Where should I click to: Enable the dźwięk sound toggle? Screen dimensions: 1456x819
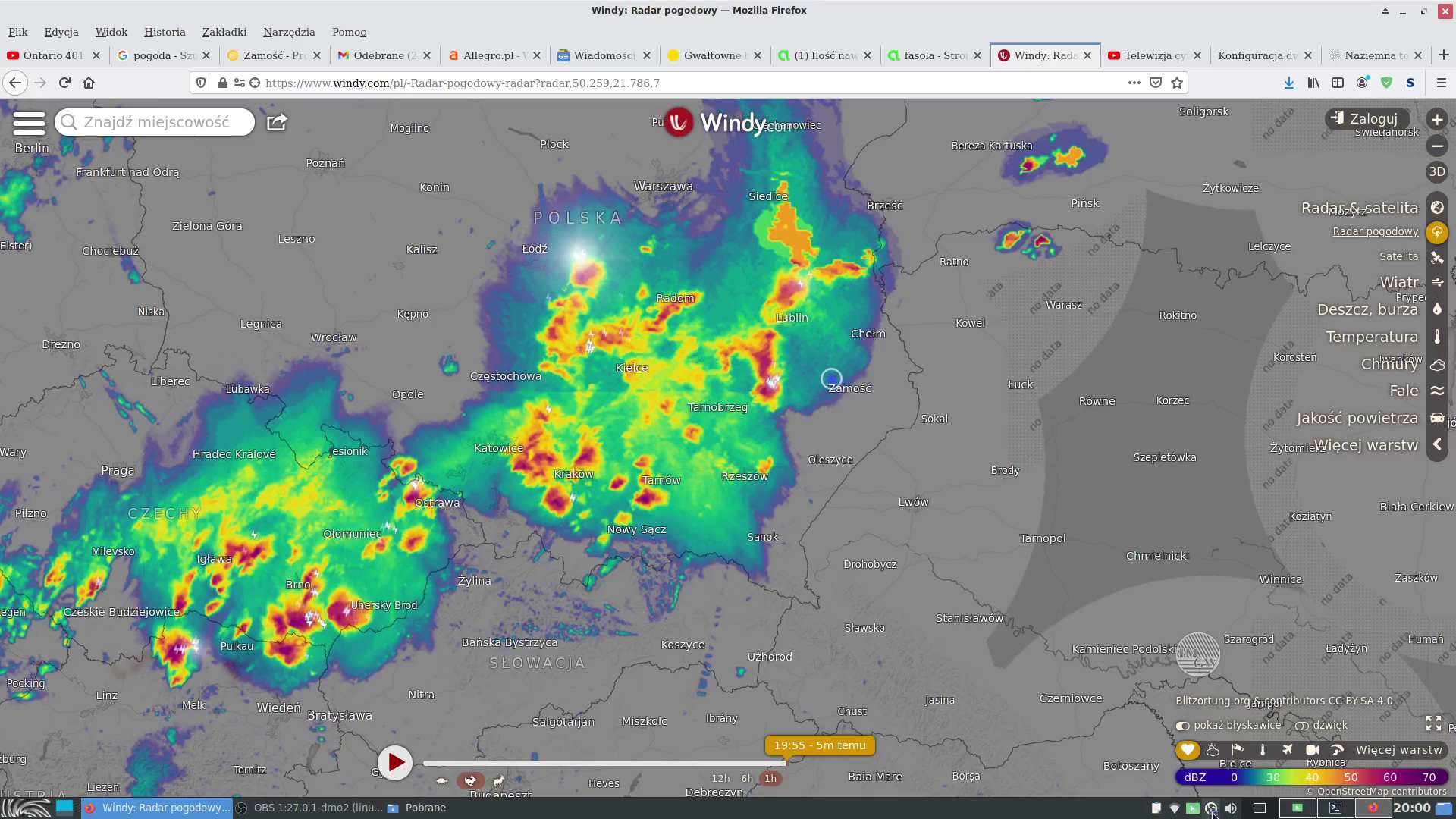pyautogui.click(x=1302, y=726)
